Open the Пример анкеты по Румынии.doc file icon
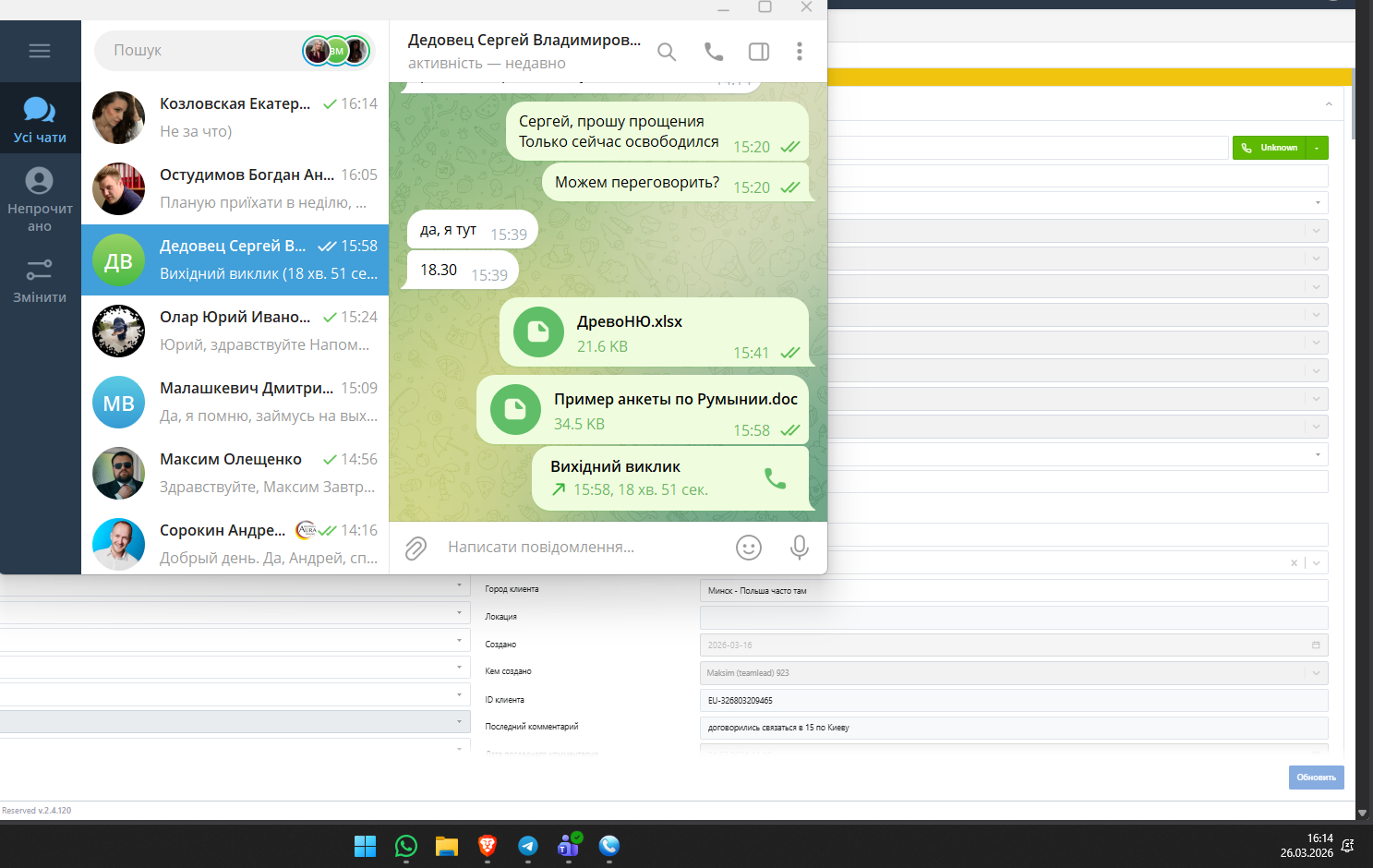The height and width of the screenshot is (868, 1373). pyautogui.click(x=515, y=409)
